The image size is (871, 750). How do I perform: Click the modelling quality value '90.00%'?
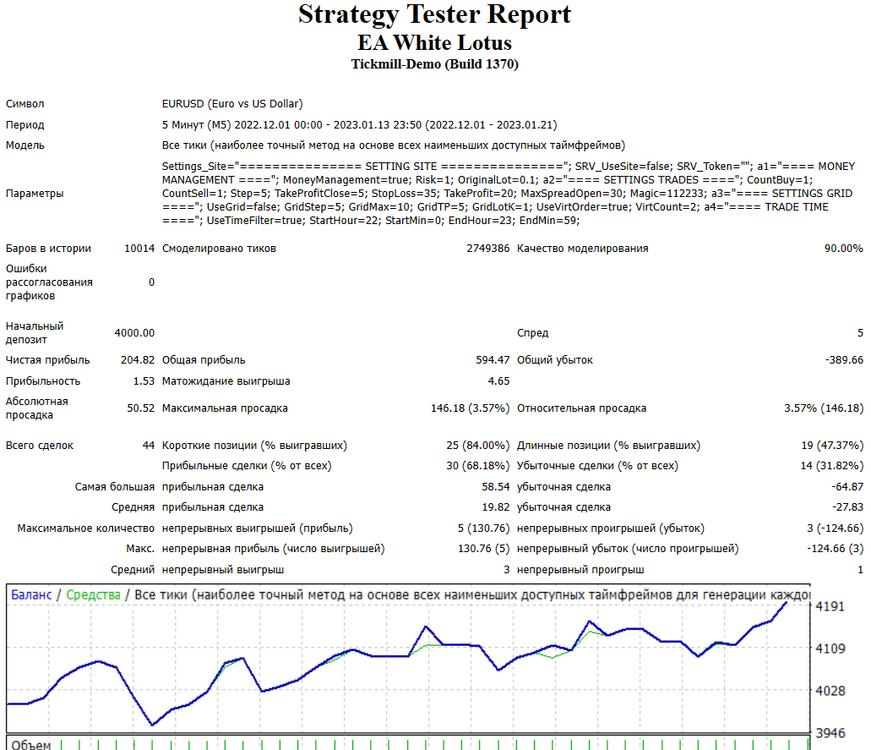point(843,248)
